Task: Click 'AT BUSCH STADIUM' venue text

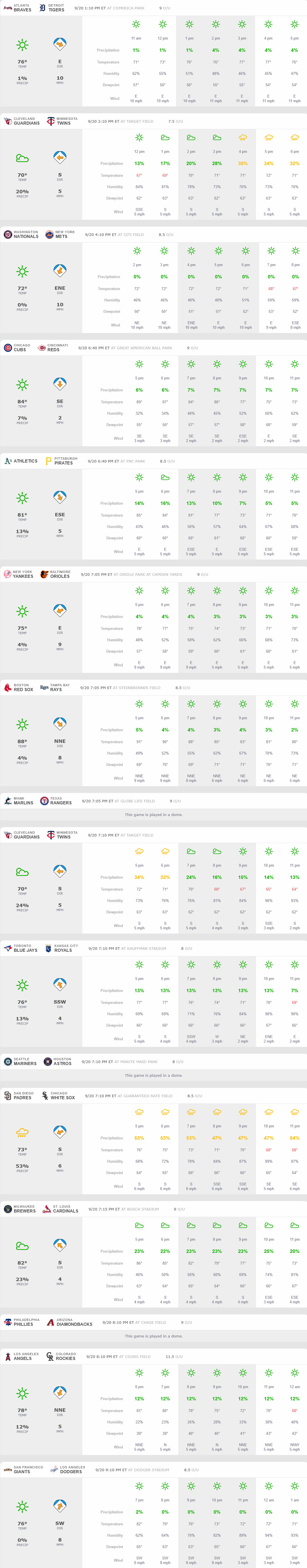Action: [x=140, y=1209]
